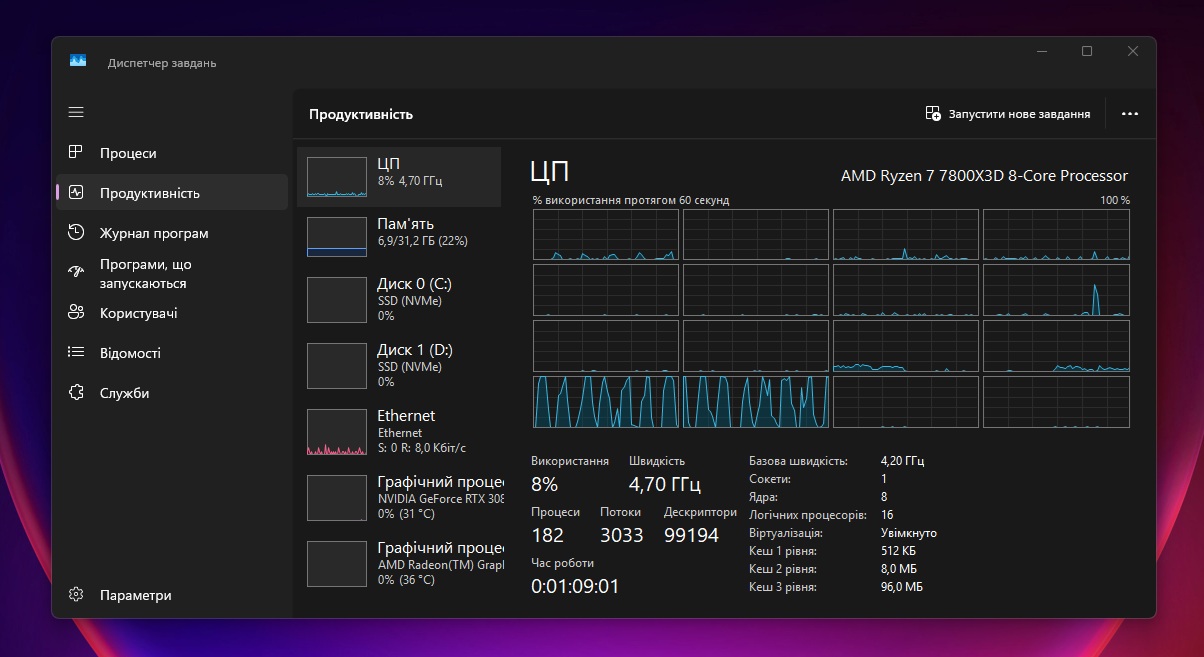Select the Пам'ять performance item
The image size is (1204, 657).
point(399,237)
